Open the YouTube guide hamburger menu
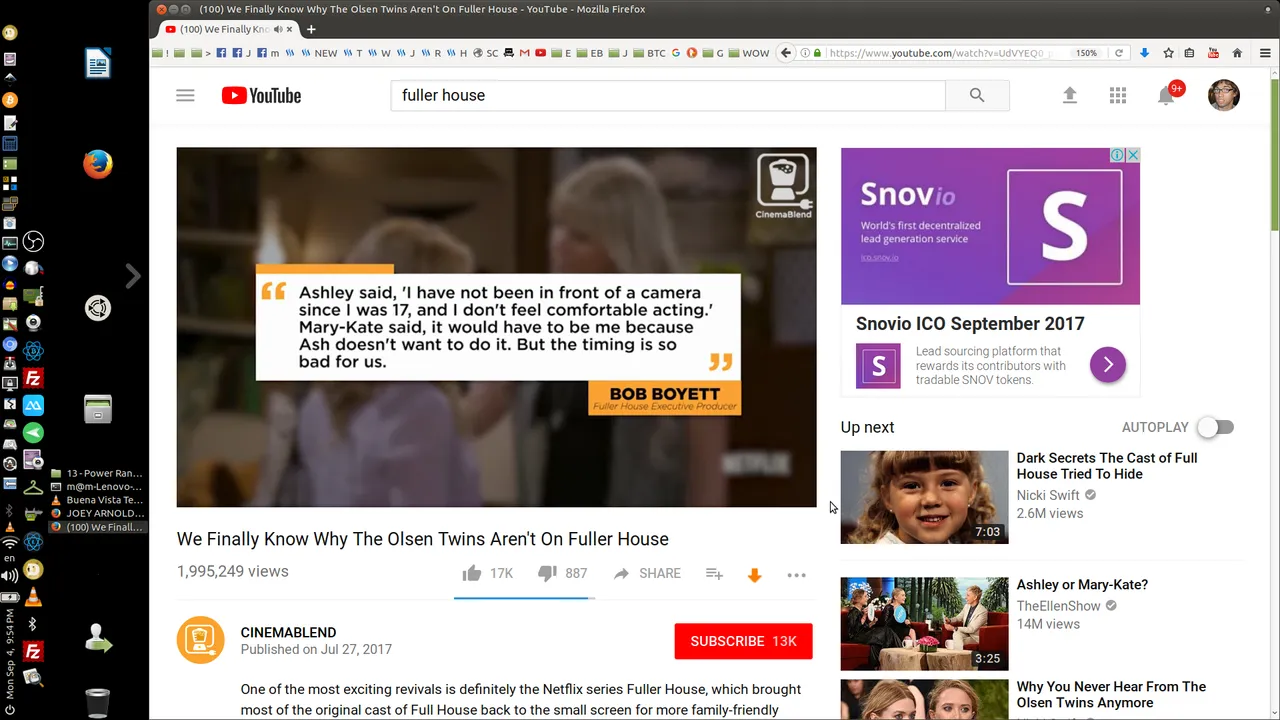Screen dimensions: 1280x720 click(x=185, y=95)
